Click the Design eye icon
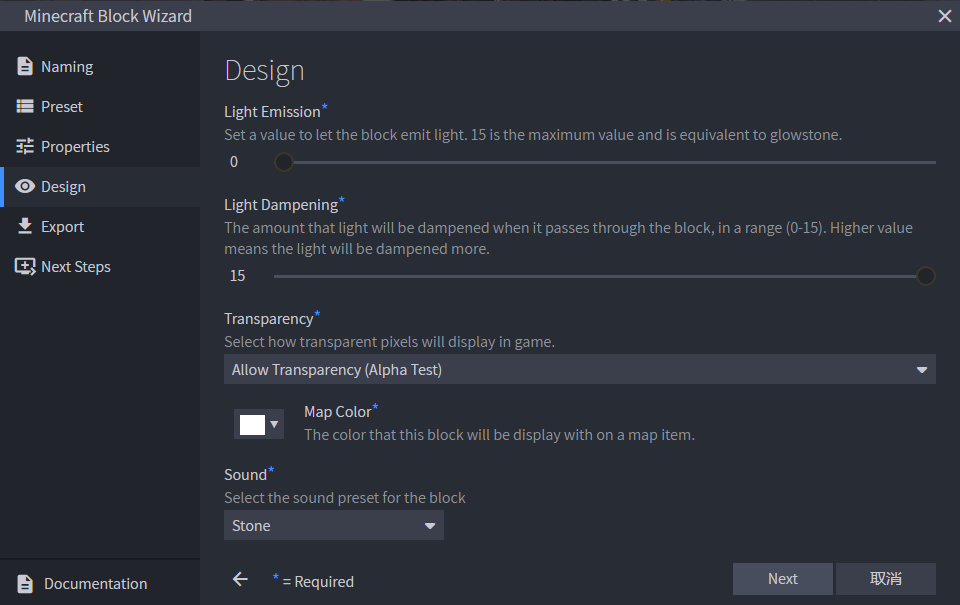This screenshot has height=605, width=960. click(x=24, y=186)
